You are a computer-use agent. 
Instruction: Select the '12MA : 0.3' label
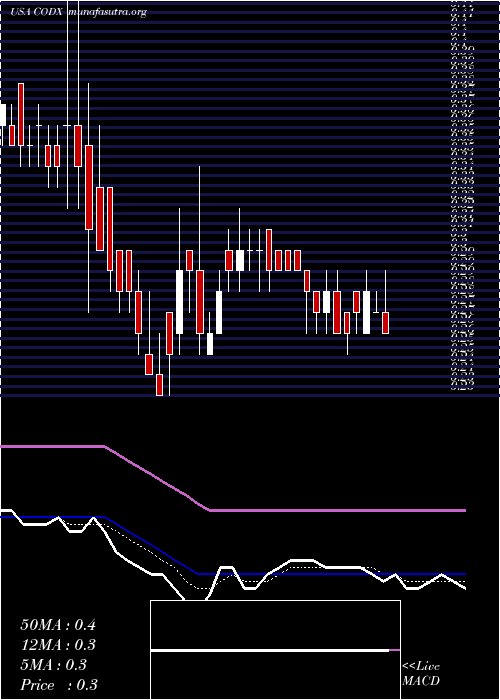pyautogui.click(x=58, y=645)
